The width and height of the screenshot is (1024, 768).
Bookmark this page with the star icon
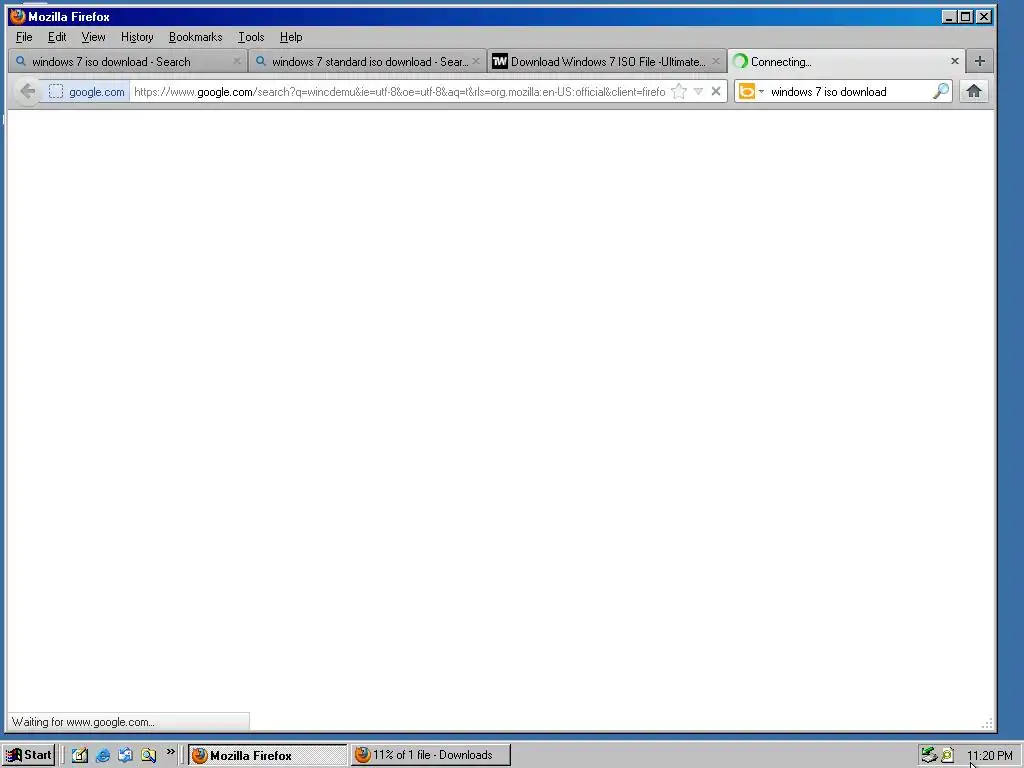(x=679, y=91)
